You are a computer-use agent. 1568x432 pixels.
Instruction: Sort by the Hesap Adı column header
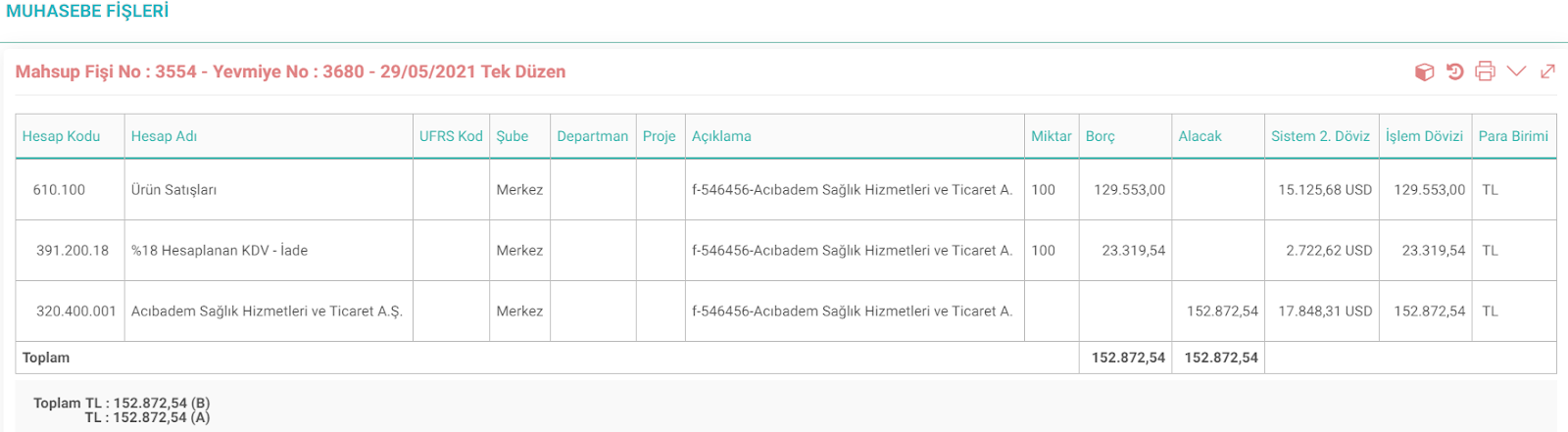click(x=164, y=136)
